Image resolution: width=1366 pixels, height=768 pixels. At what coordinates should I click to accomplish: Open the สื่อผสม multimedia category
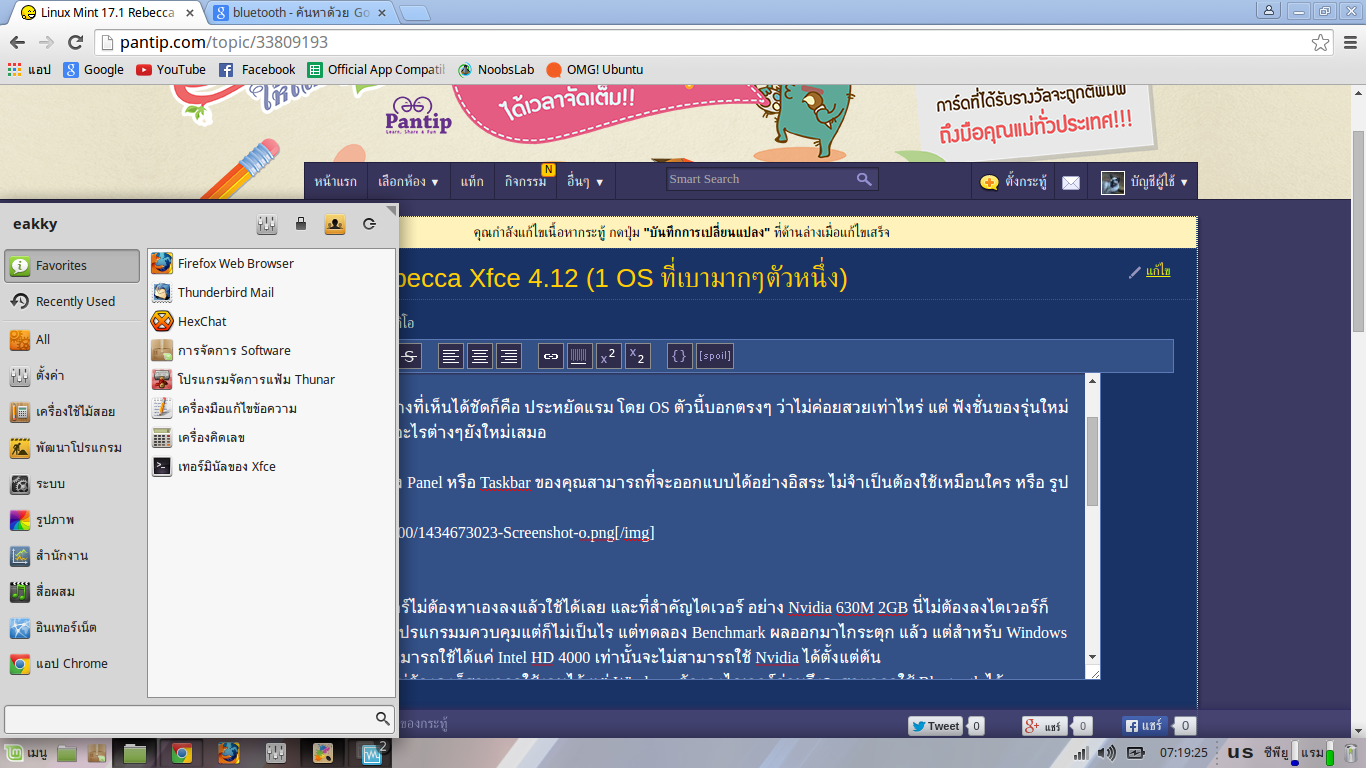[72, 592]
